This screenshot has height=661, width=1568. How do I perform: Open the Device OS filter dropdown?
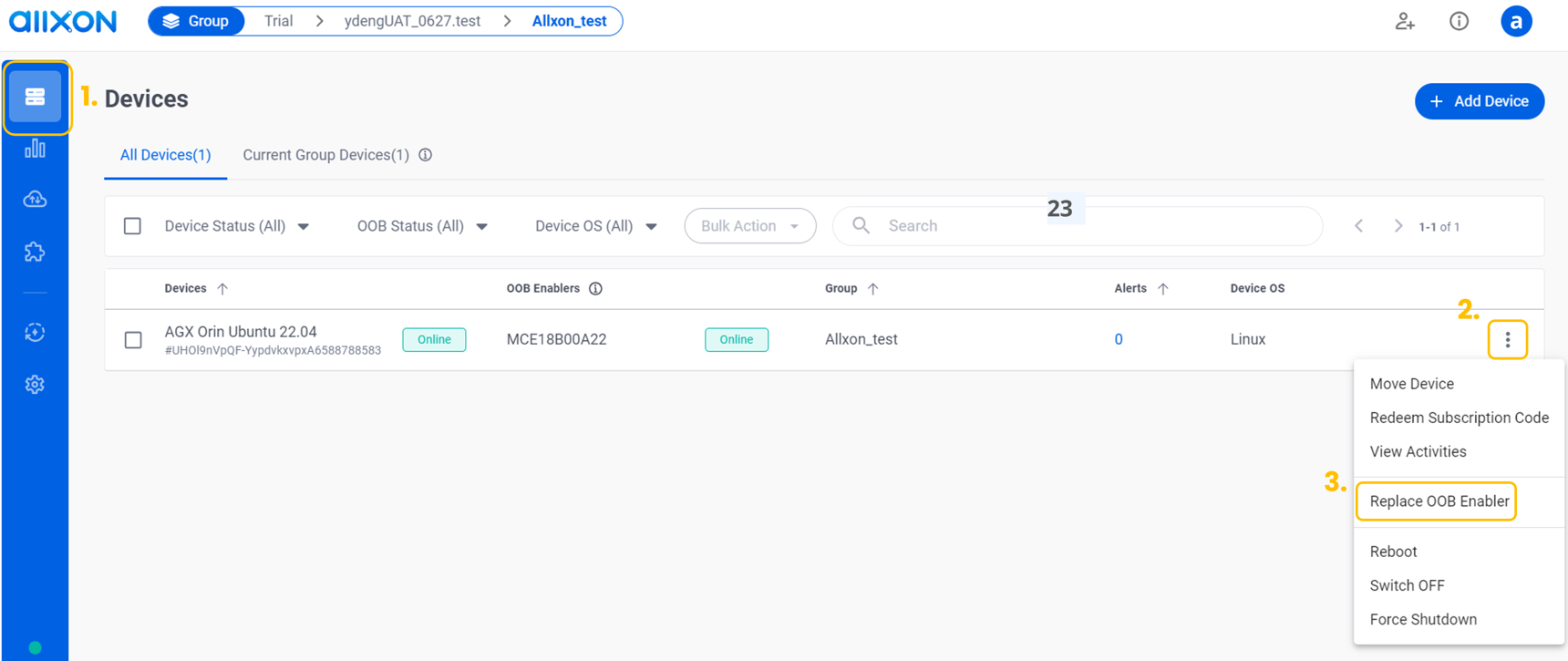tap(595, 226)
